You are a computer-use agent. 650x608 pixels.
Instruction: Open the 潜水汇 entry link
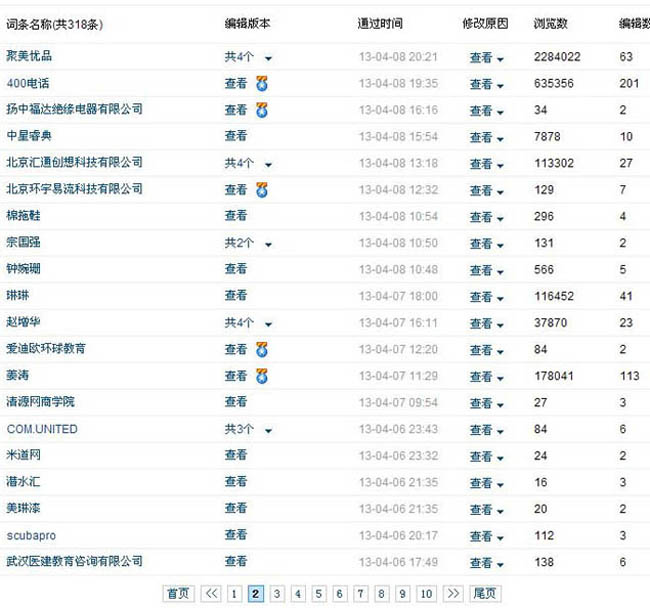[24, 482]
